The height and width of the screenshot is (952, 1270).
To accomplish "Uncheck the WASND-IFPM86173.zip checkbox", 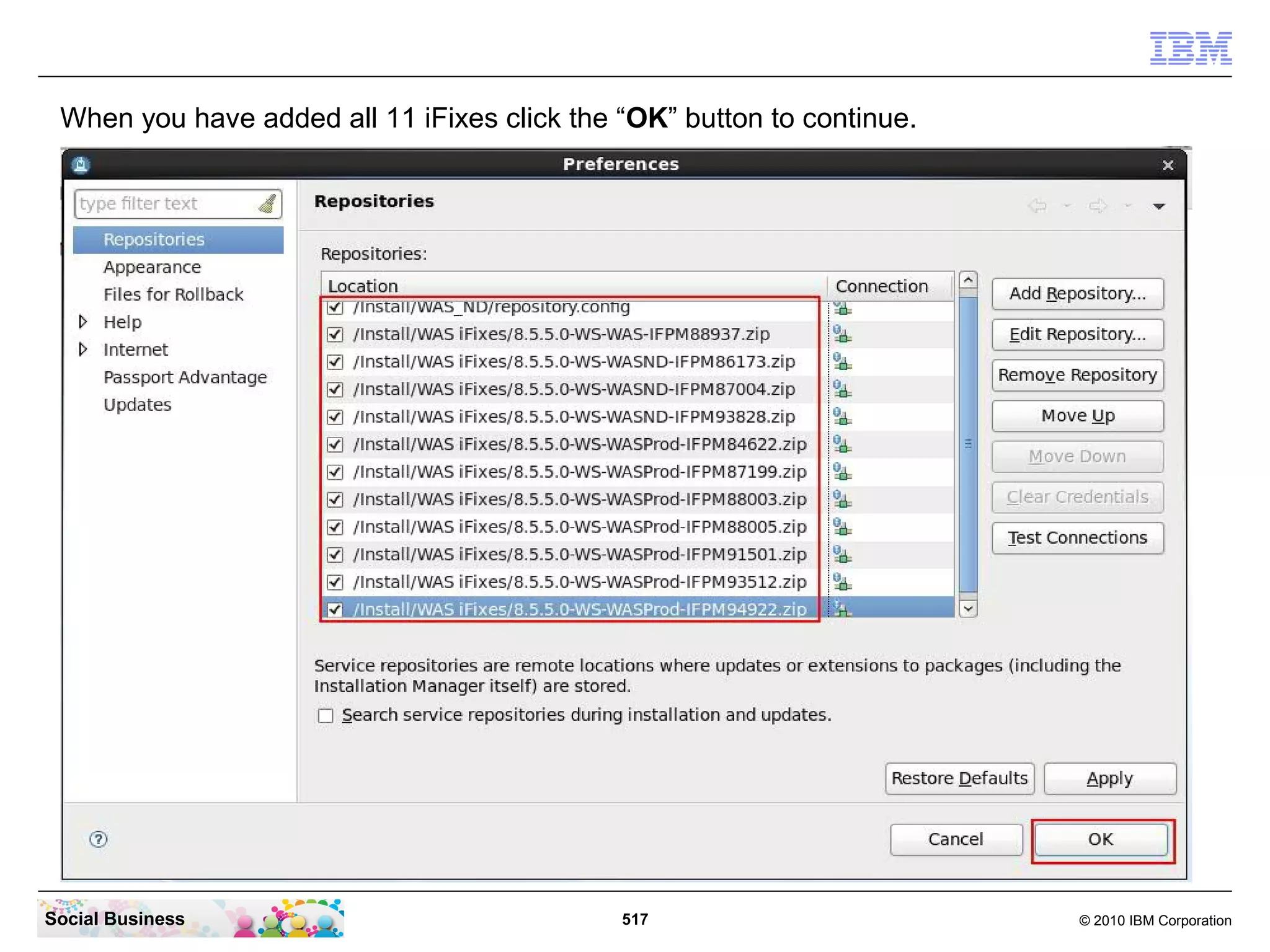I will tap(335, 362).
